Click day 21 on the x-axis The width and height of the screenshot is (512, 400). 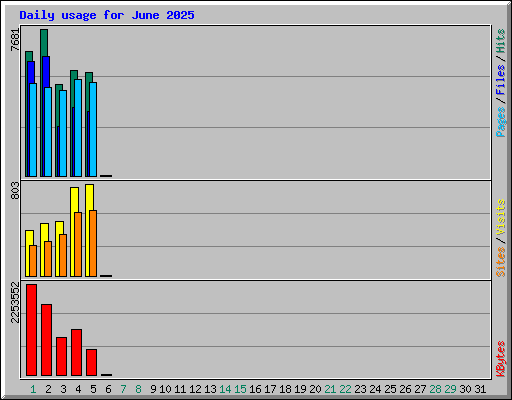330,389
